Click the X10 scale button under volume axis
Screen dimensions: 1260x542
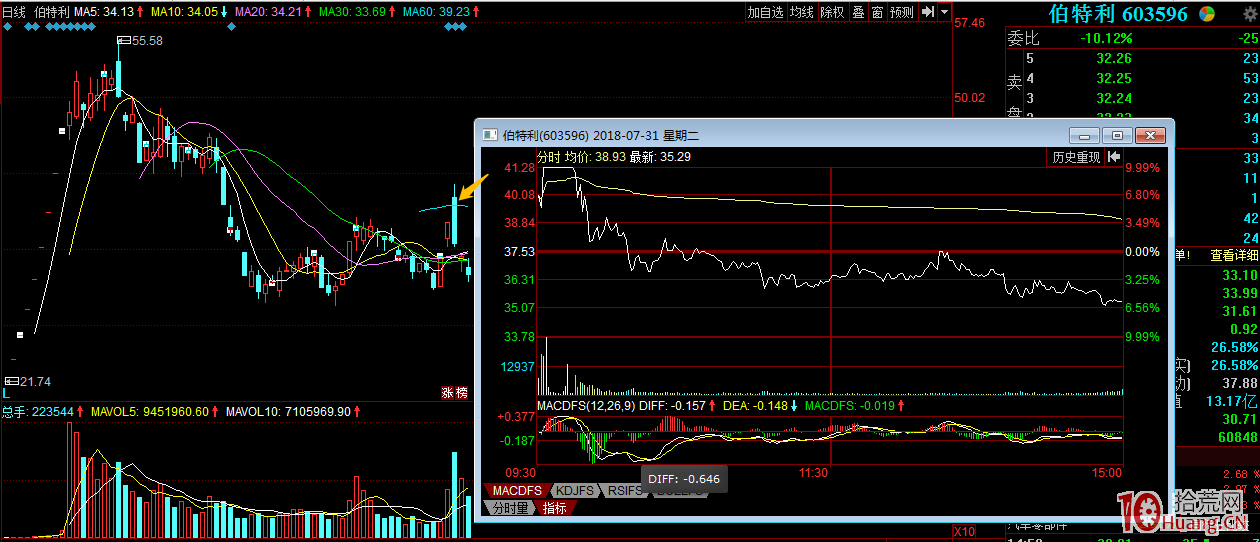tap(965, 531)
